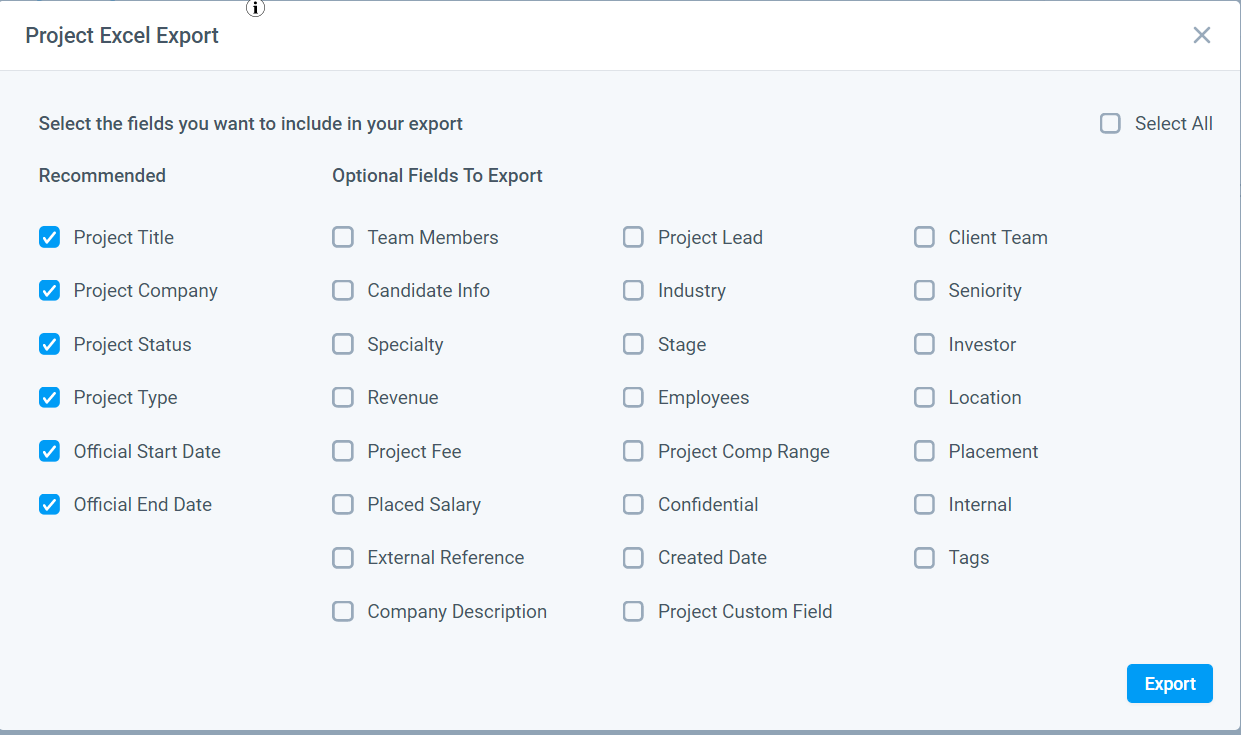This screenshot has width=1241, height=735.
Task: Tick the Industry checkbox
Action: 633,291
